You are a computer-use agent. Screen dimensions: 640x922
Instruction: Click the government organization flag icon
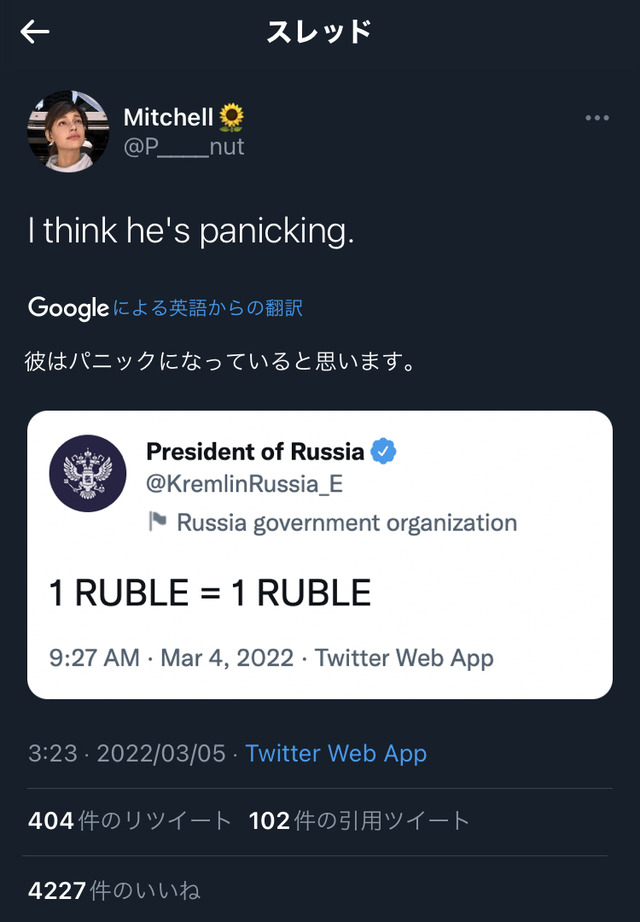(x=157, y=522)
